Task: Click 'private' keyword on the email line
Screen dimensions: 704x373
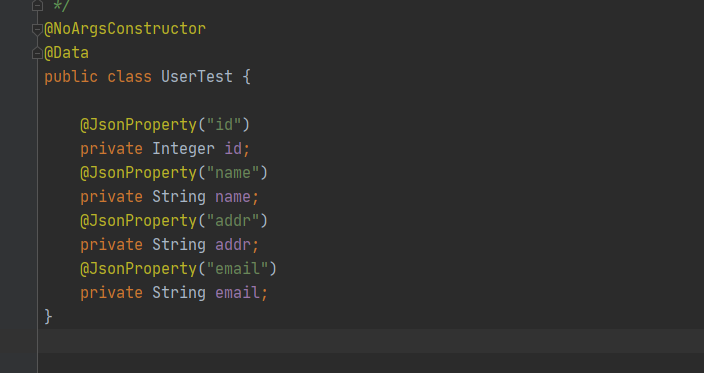Action: pyautogui.click(x=111, y=293)
